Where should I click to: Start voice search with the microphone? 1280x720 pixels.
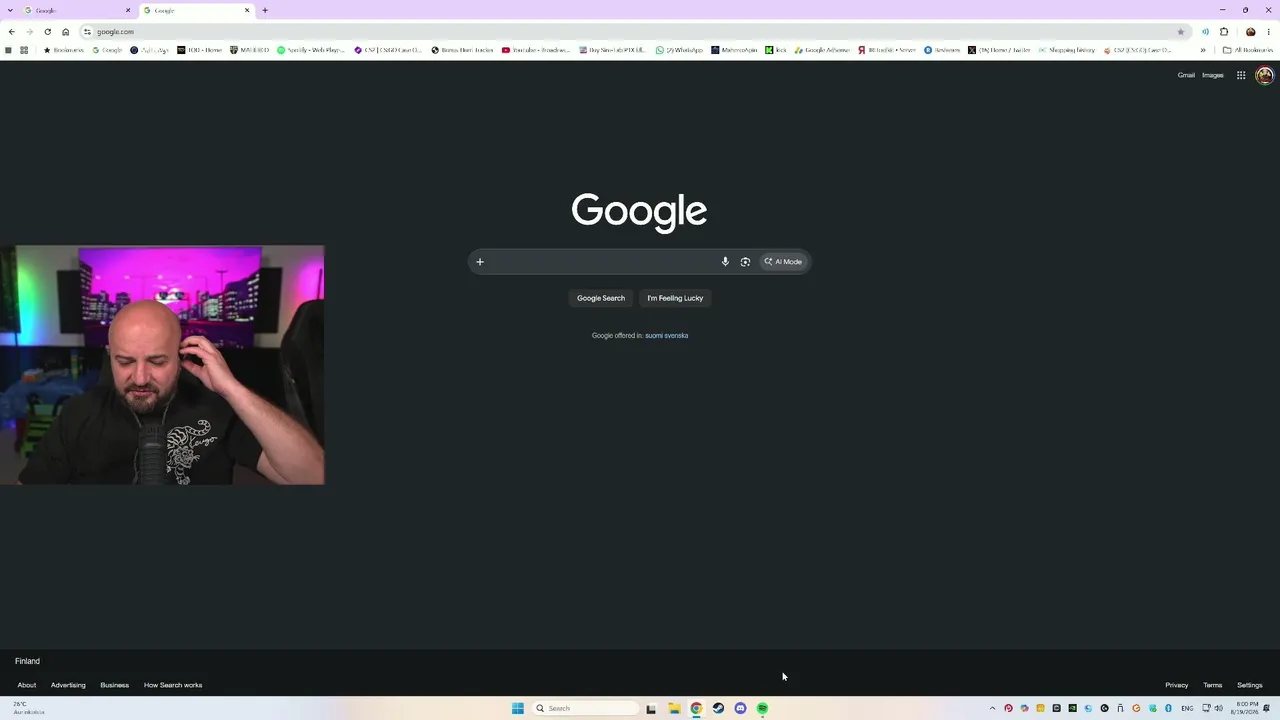(x=725, y=262)
